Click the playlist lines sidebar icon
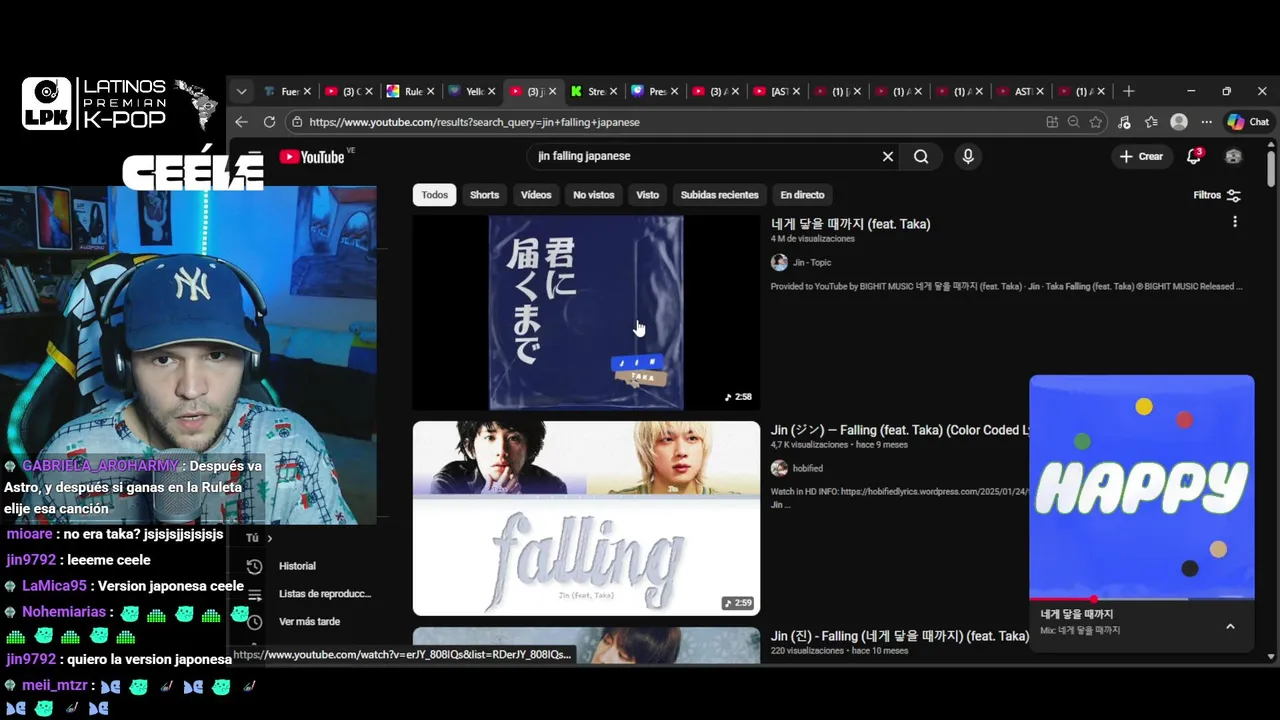This screenshot has width=1280, height=720. [254, 594]
